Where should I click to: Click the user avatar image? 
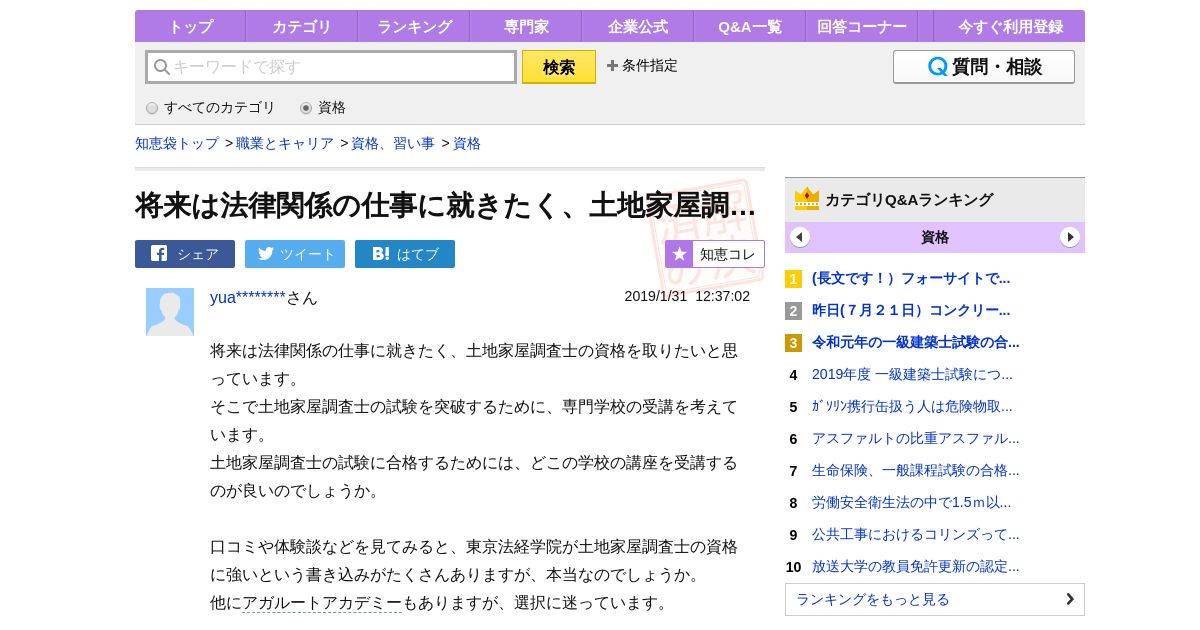(x=170, y=312)
